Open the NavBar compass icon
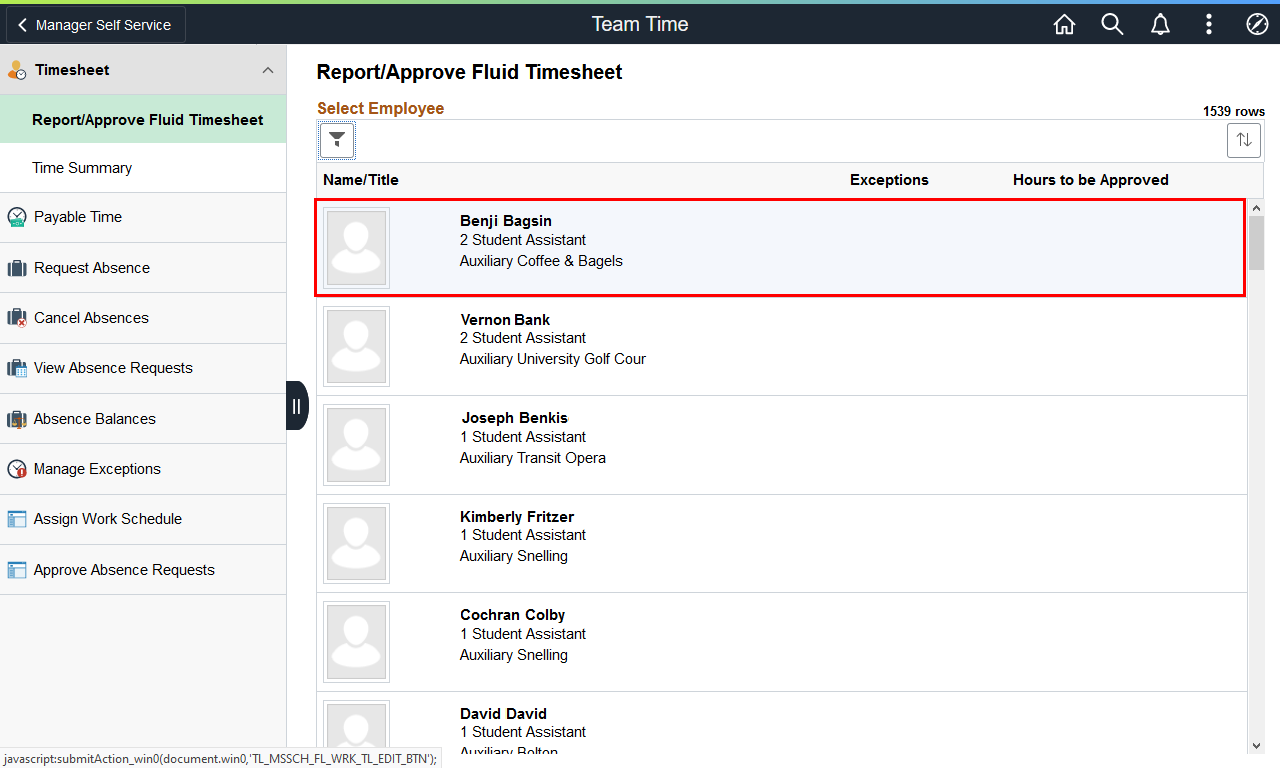The image size is (1280, 768). [x=1257, y=25]
